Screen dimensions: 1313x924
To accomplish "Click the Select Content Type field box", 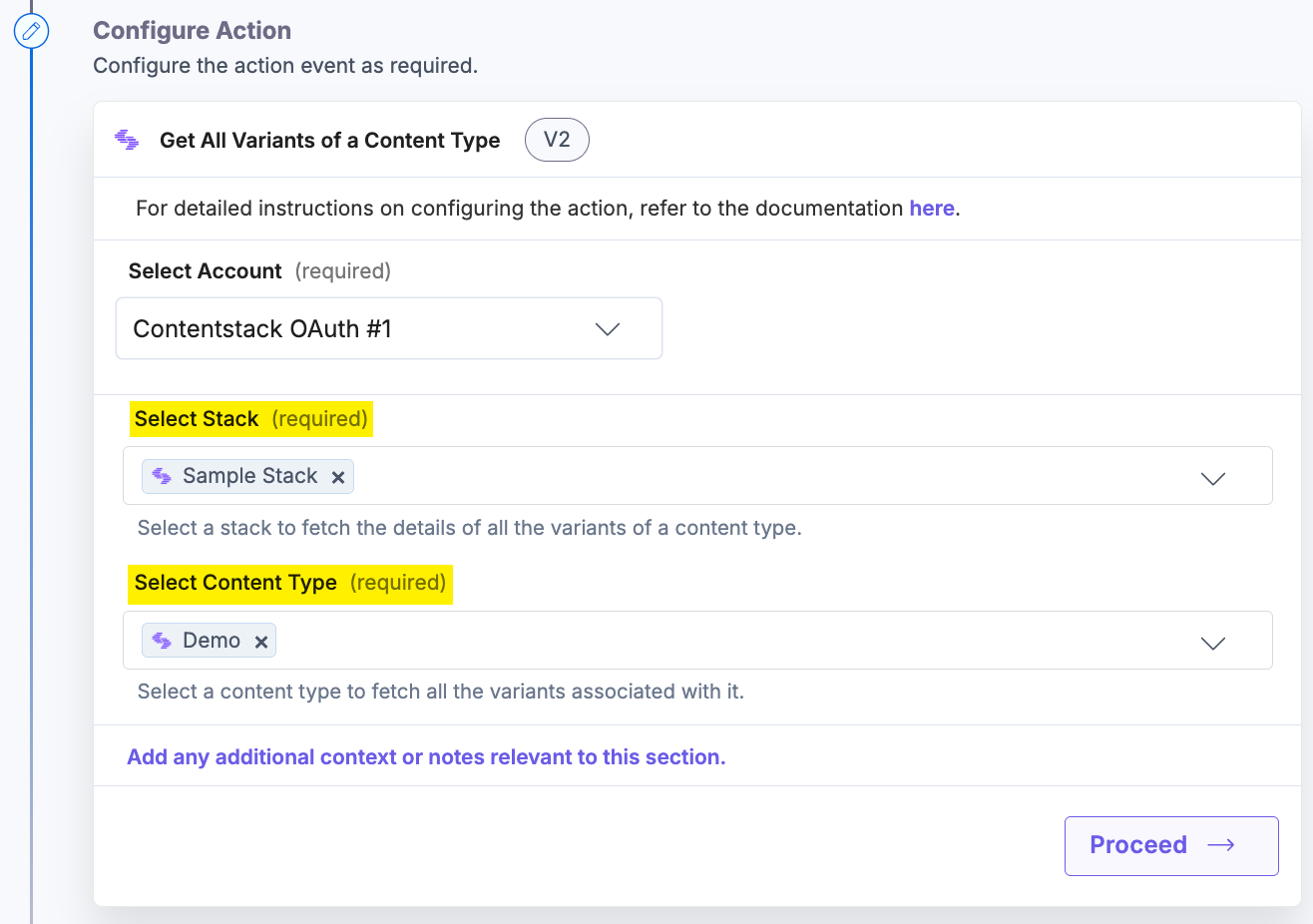I will coord(697,641).
